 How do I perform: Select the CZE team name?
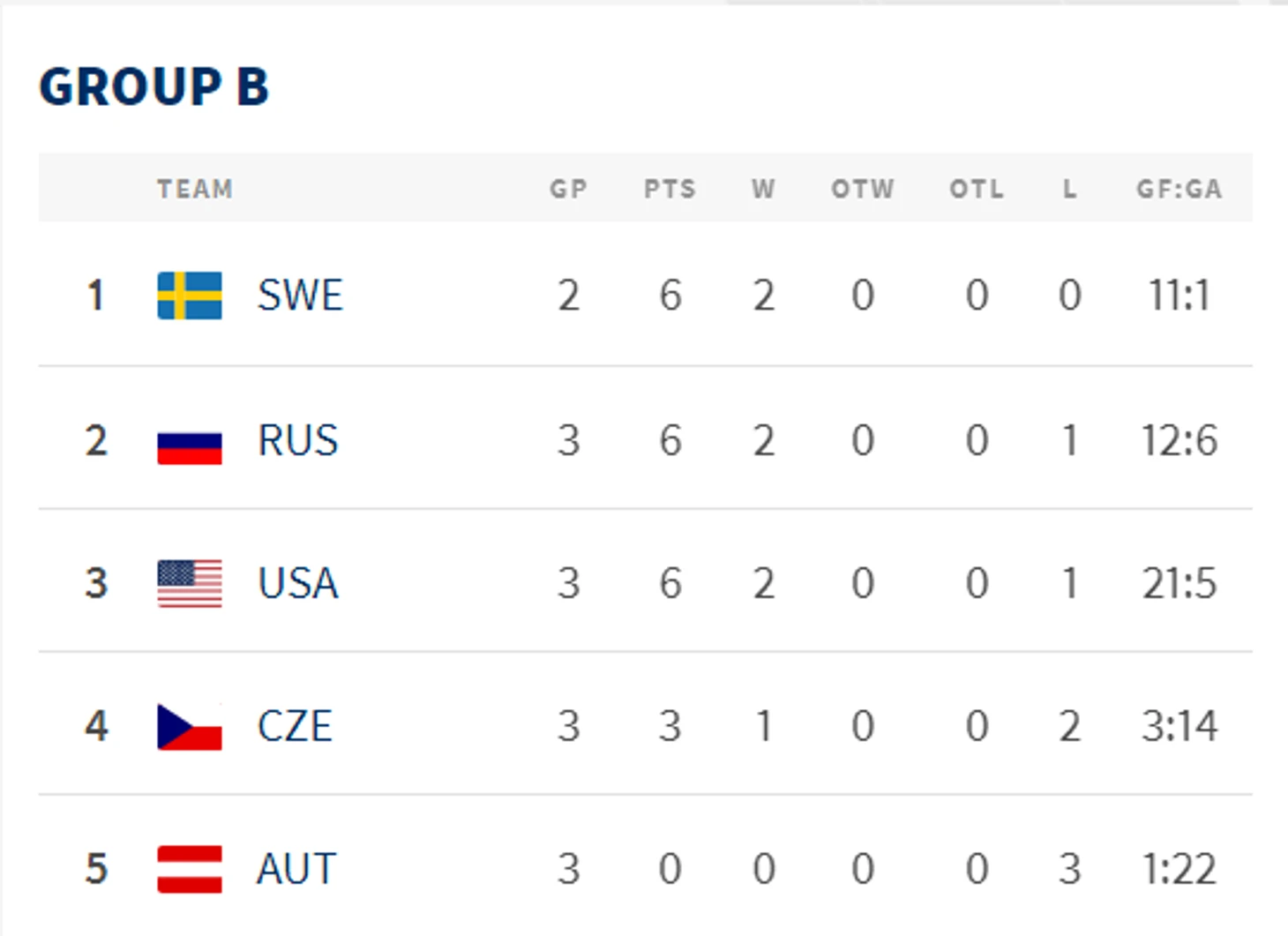tap(295, 727)
